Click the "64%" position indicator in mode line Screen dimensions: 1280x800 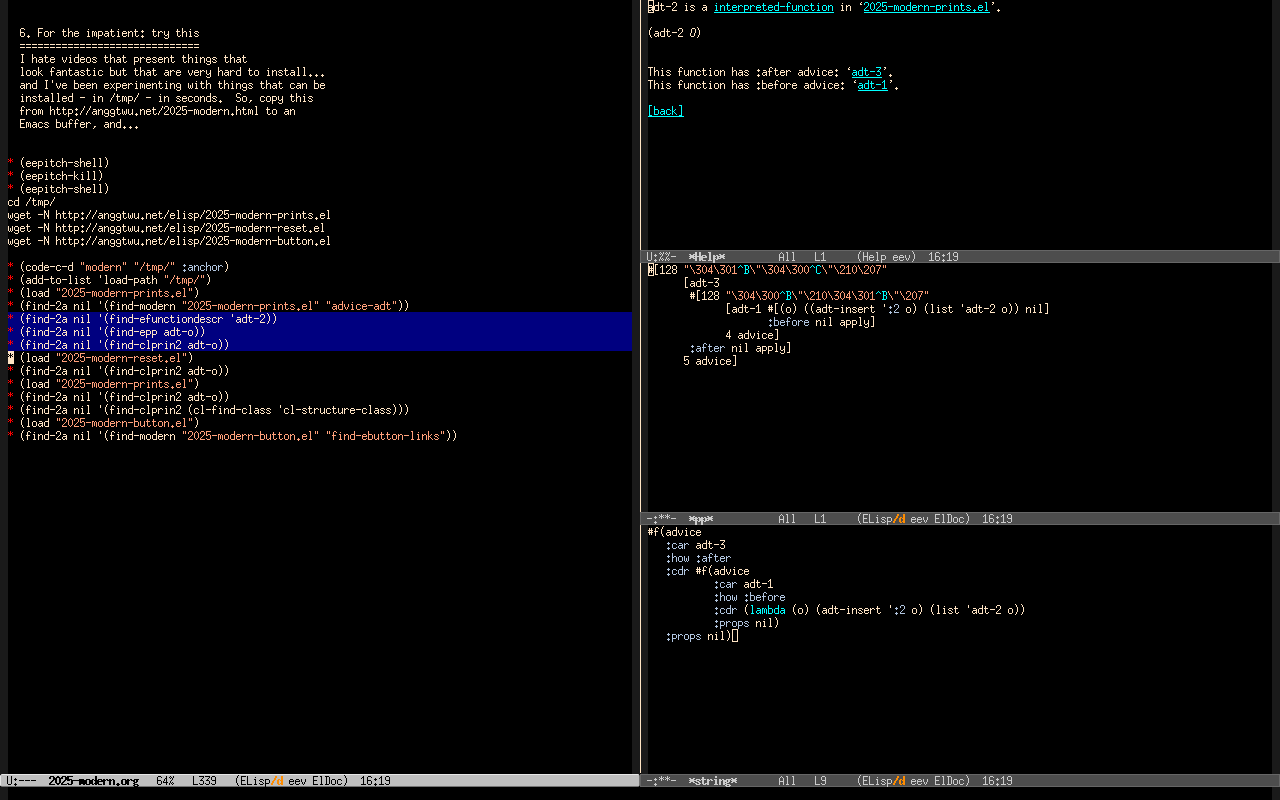tap(165, 781)
